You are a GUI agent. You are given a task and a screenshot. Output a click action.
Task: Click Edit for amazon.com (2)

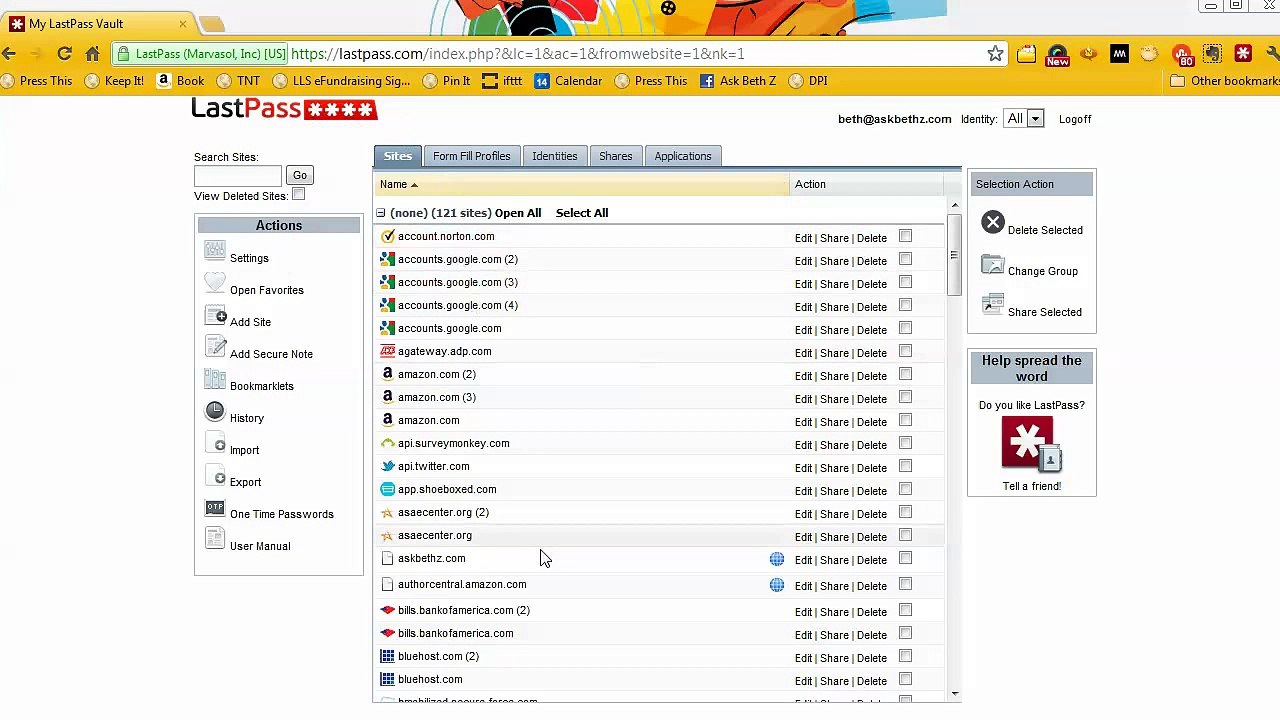803,376
